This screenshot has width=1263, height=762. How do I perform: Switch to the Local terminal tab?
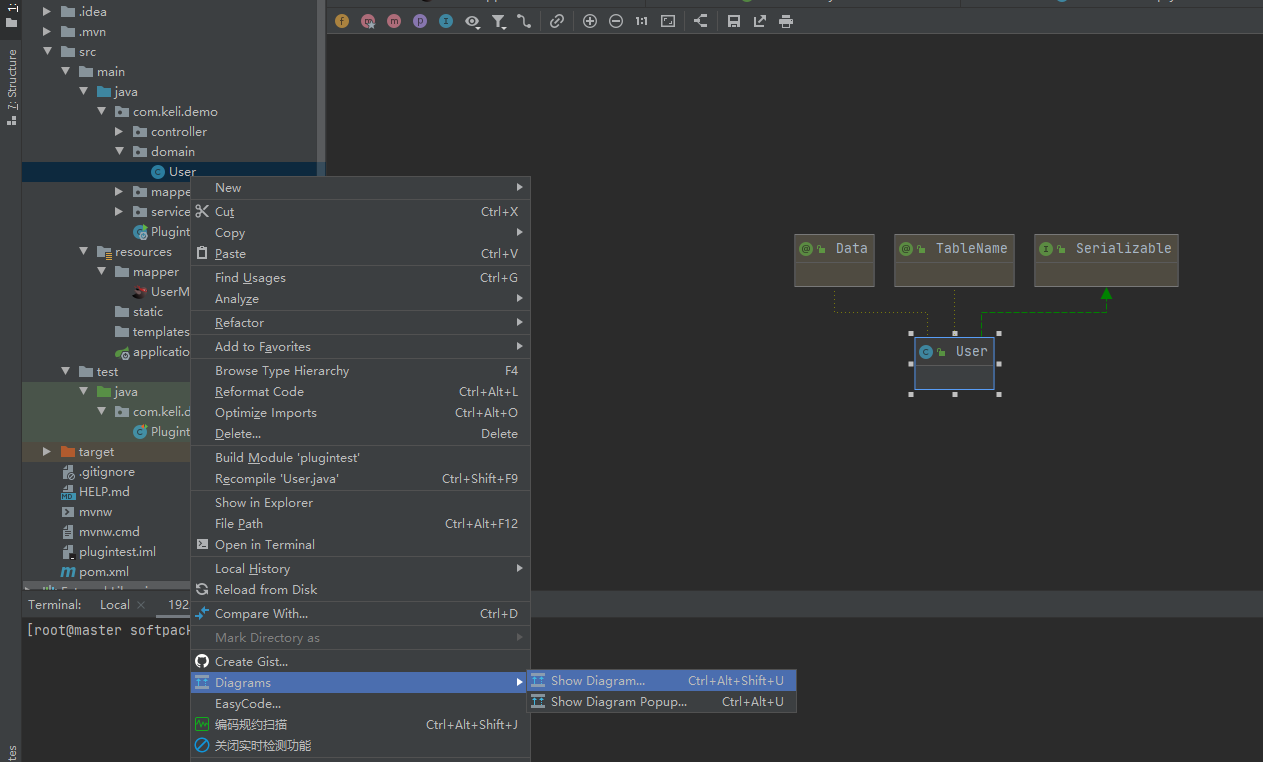pos(114,605)
